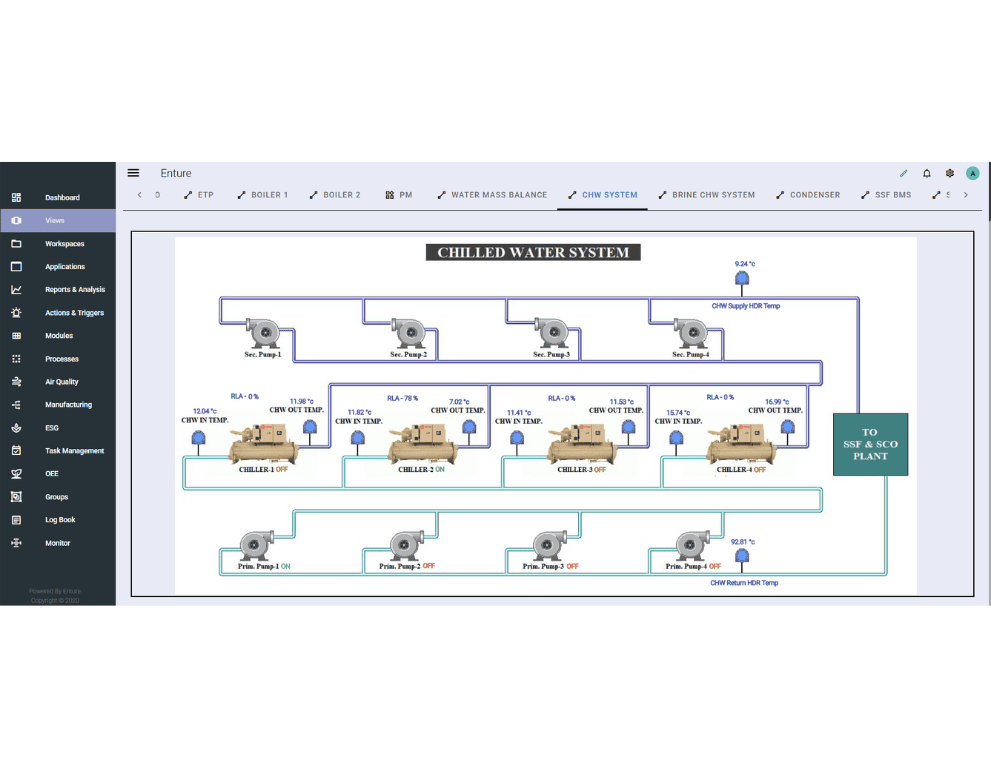The width and height of the screenshot is (991, 768).
Task: Click the Chiller-4 CHW out temp sensor
Action: click(789, 428)
